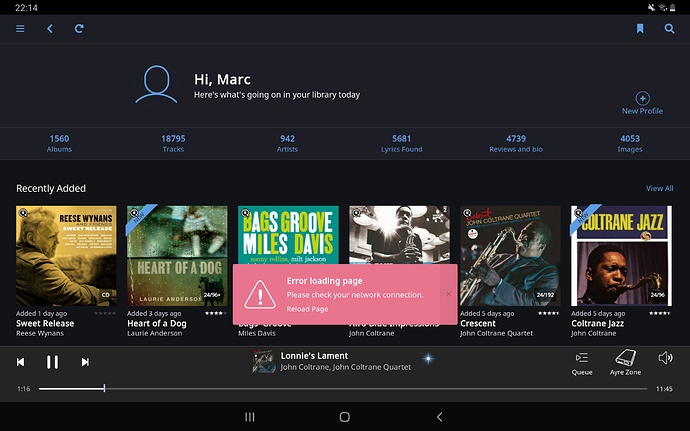The width and height of the screenshot is (690, 431).
Task: Open the 1560 Albums statistic
Action: point(59,144)
